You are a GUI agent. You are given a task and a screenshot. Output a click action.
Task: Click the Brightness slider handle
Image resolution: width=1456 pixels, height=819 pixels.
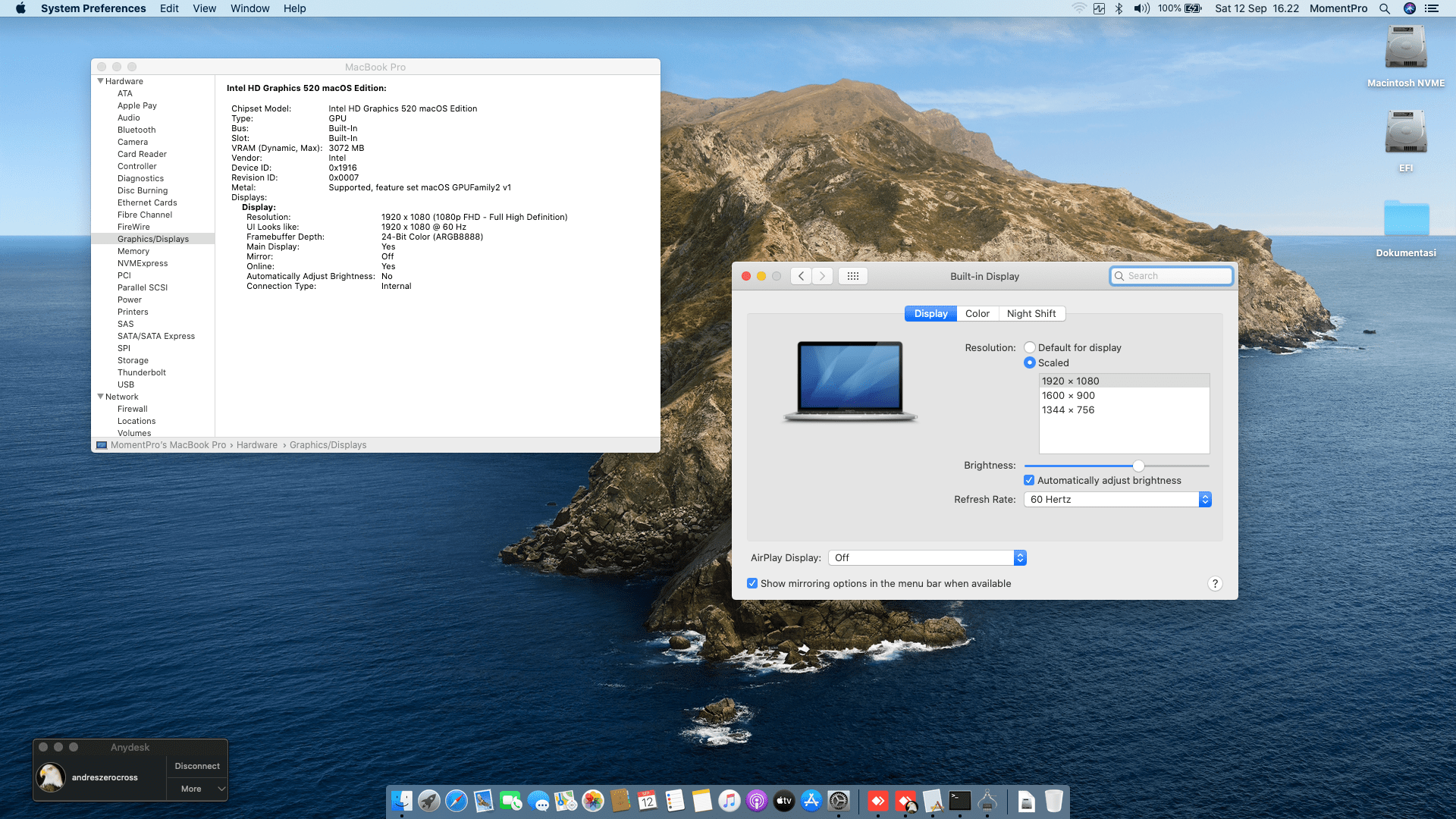pyautogui.click(x=1138, y=466)
